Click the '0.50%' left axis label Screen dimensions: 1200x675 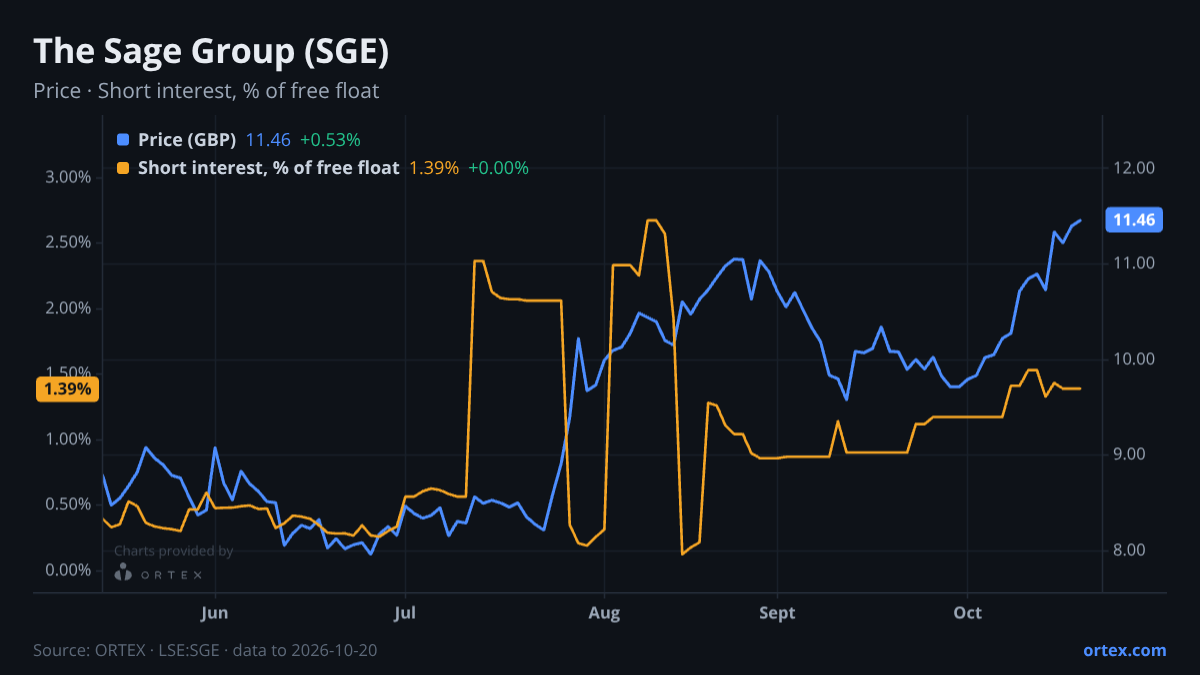[x=69, y=504]
